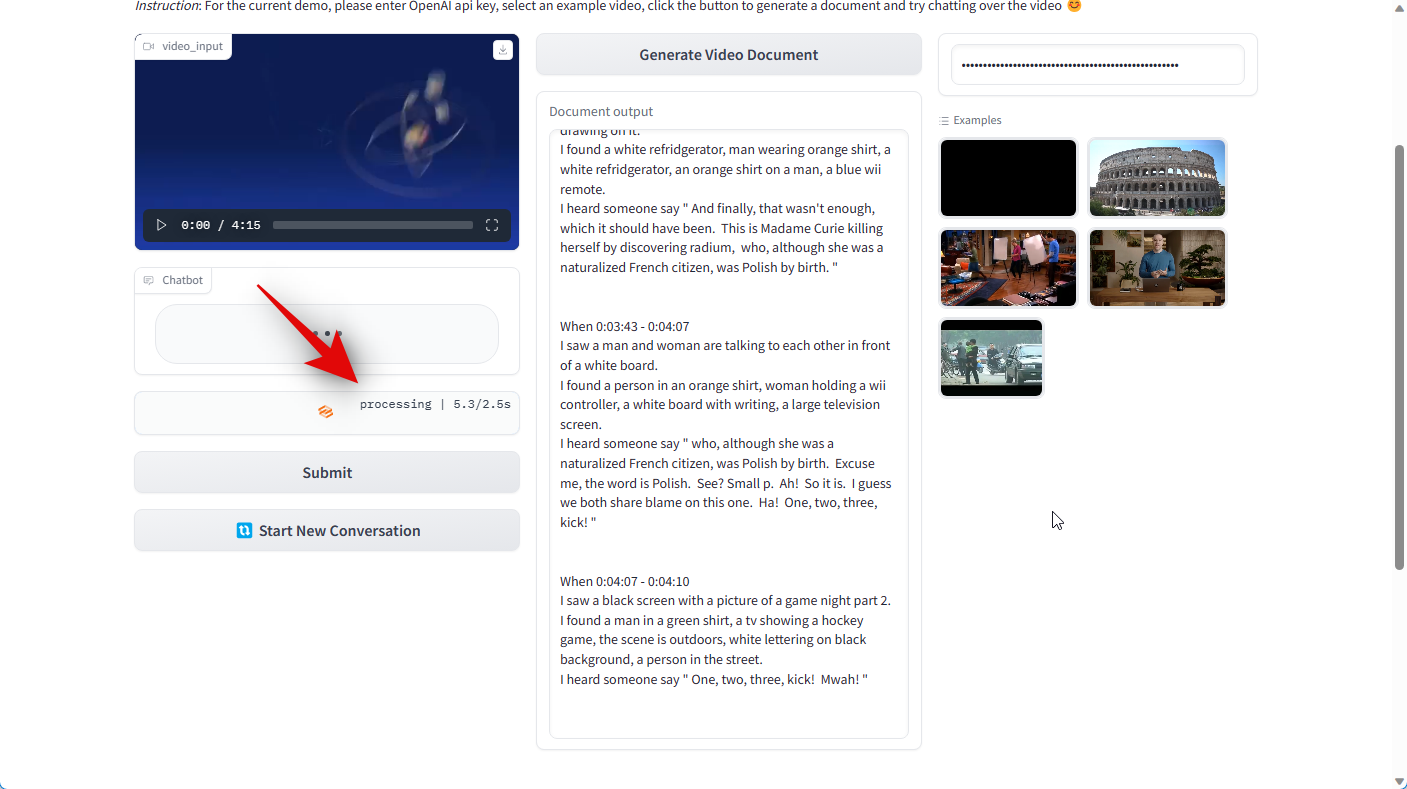Click the "Document output" label
The width and height of the screenshot is (1407, 789).
pyautogui.click(x=601, y=112)
